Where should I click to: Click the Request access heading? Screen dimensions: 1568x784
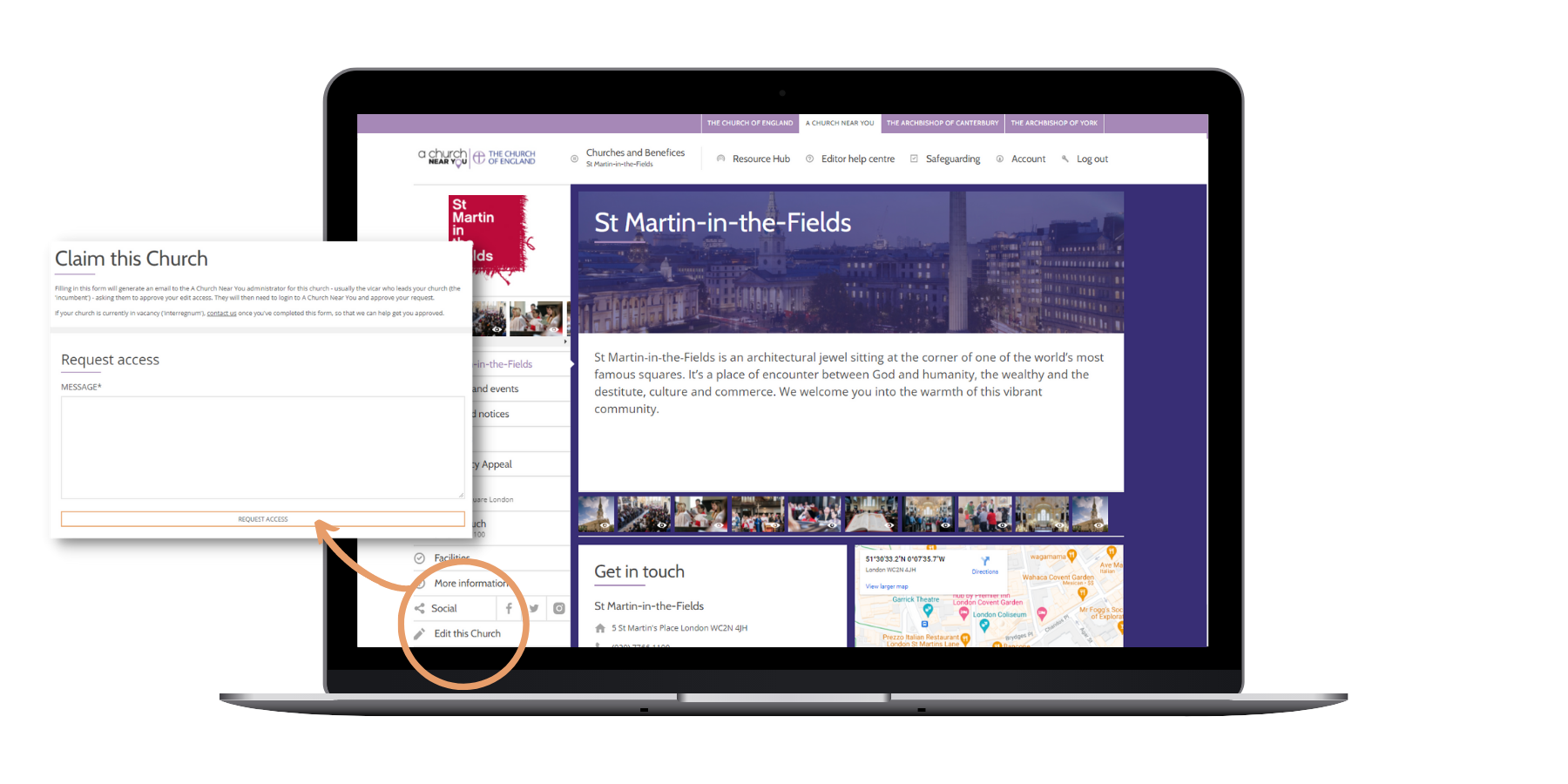pos(111,360)
